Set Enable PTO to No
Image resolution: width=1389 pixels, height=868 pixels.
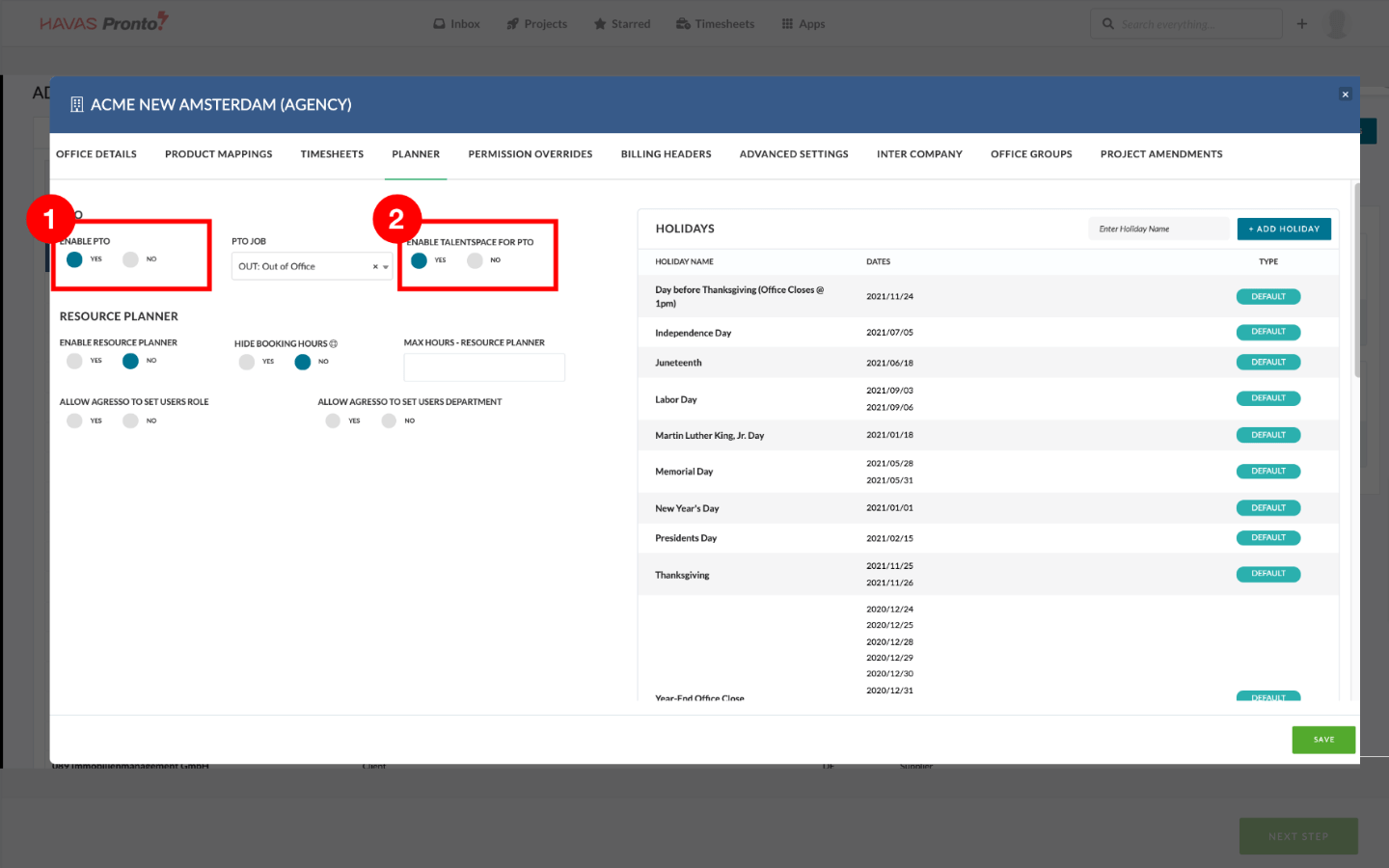tap(130, 259)
